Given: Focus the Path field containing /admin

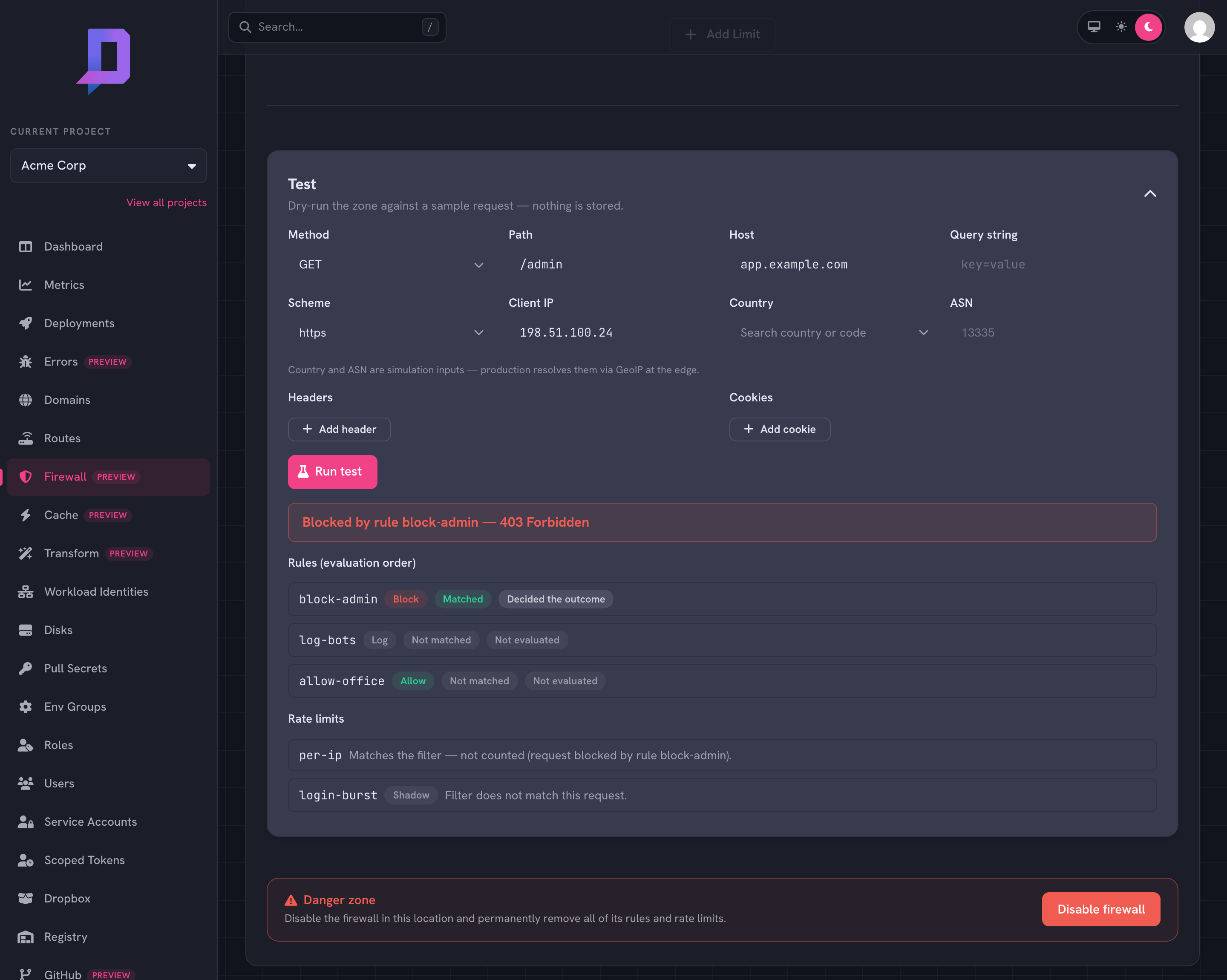Looking at the screenshot, I should pos(612,265).
